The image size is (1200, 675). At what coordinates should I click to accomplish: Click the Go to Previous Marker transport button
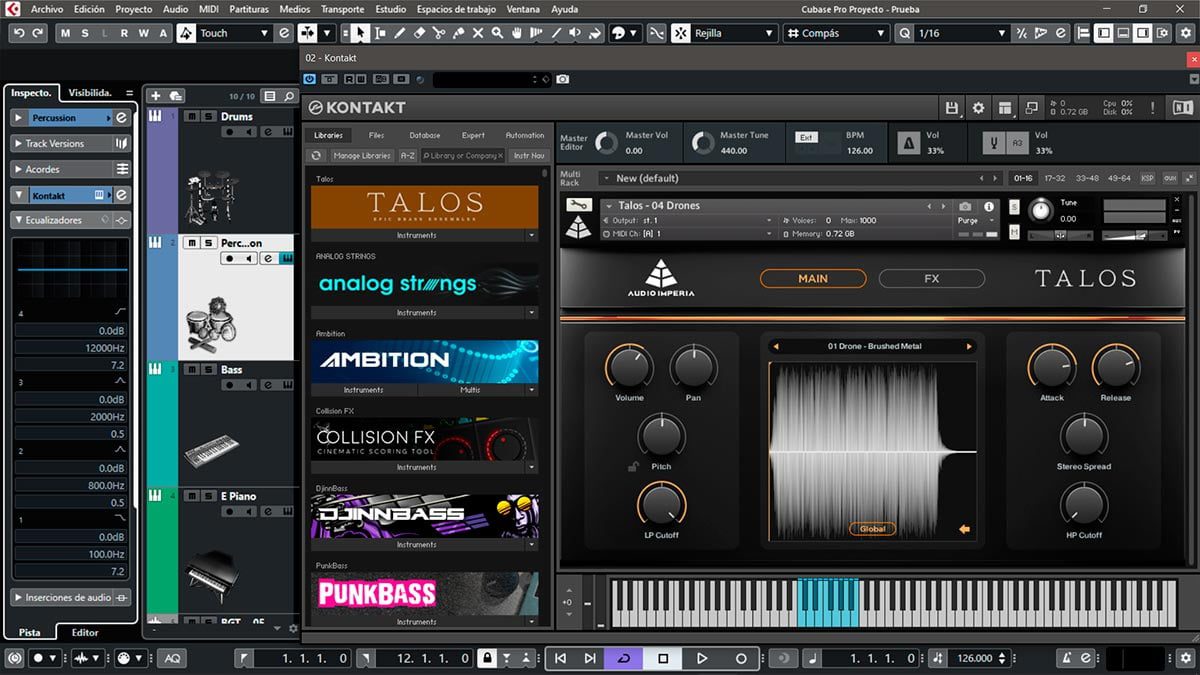[x=561, y=658]
